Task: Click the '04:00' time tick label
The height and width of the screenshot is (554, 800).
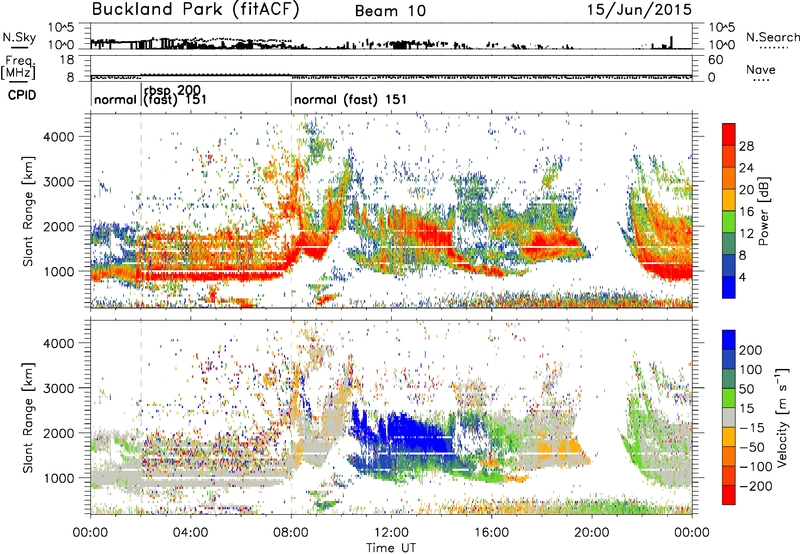Action: pos(191,533)
